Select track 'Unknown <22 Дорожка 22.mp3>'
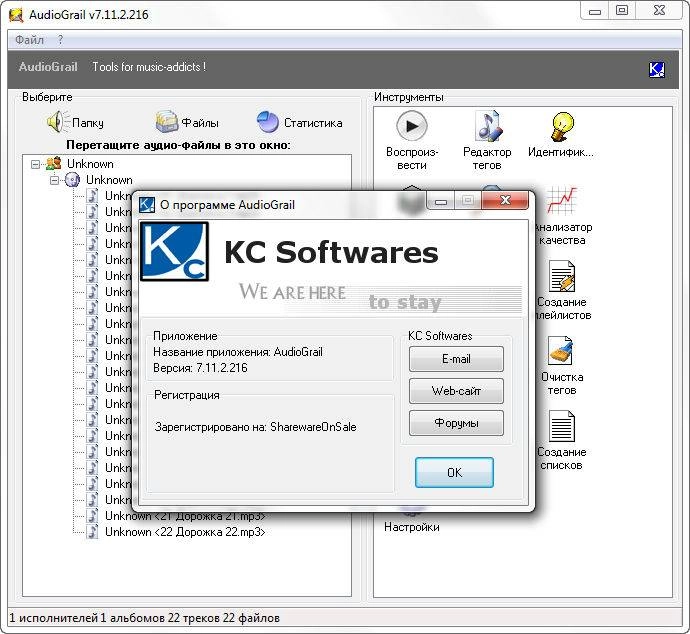Image resolution: width=690 pixels, height=634 pixels. click(185, 532)
